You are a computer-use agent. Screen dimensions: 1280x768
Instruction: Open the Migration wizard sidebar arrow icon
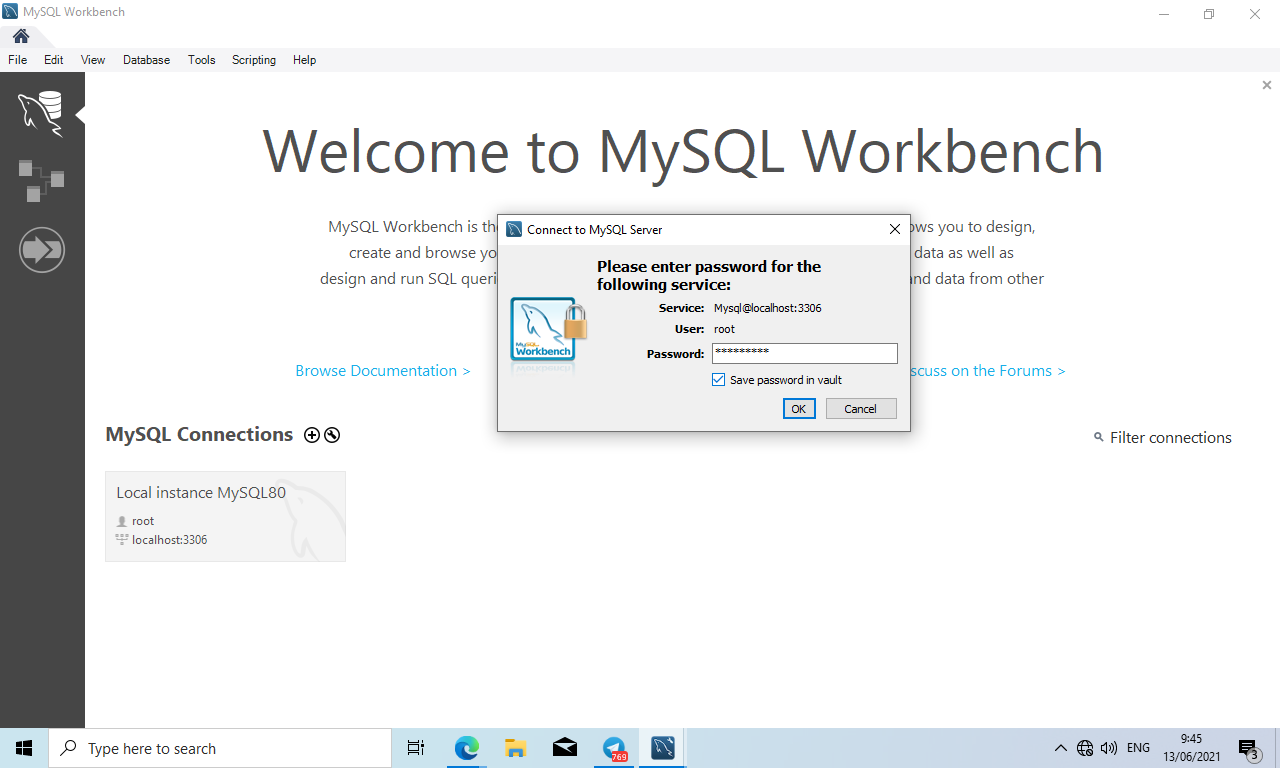tap(42, 250)
